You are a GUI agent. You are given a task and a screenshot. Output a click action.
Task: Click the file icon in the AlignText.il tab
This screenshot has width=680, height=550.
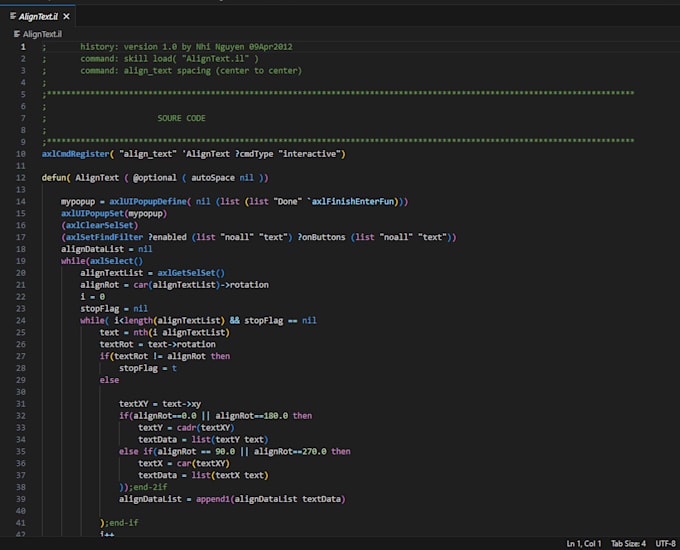[x=13, y=16]
